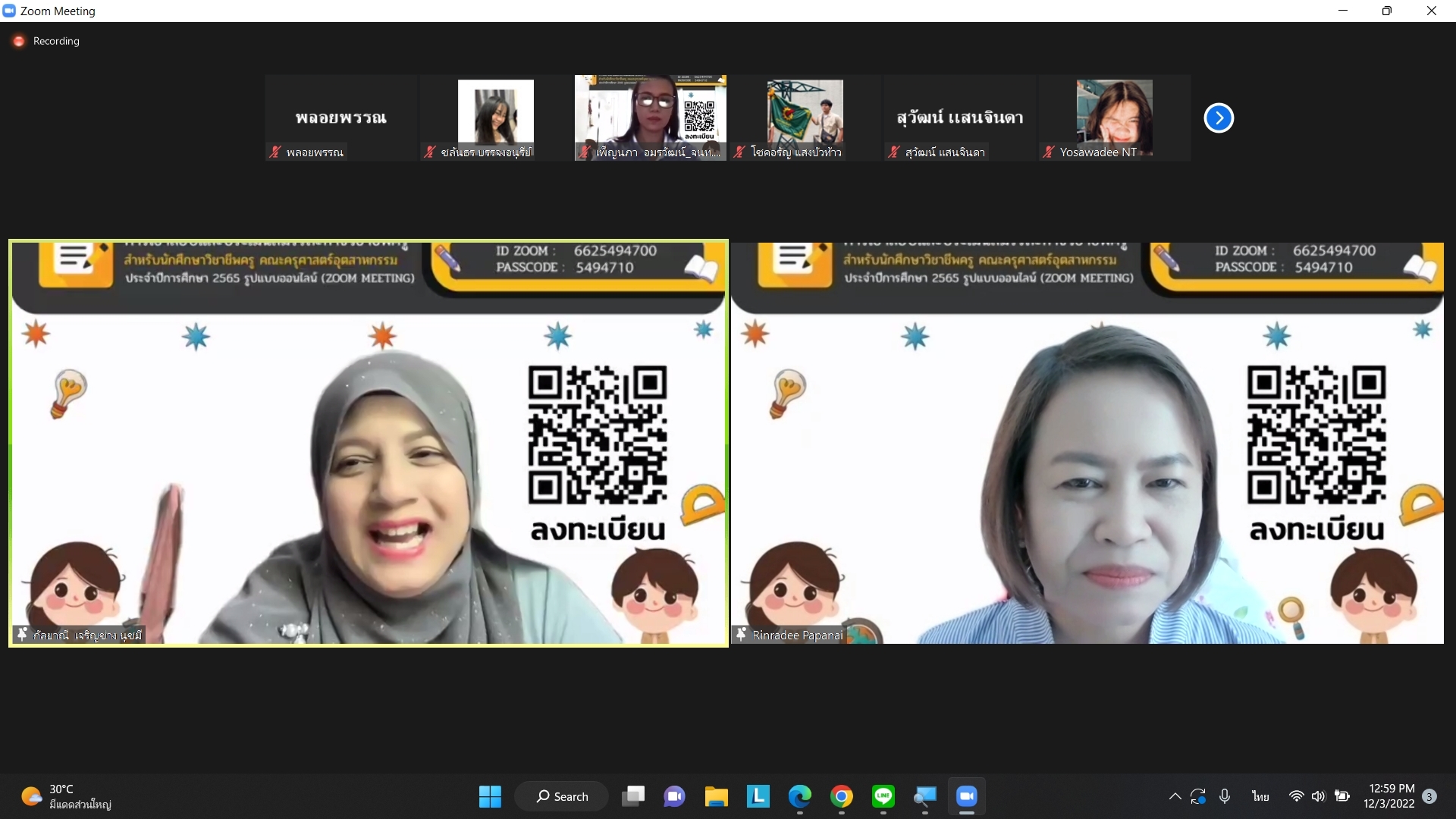Open Windows Start menu

[490, 796]
